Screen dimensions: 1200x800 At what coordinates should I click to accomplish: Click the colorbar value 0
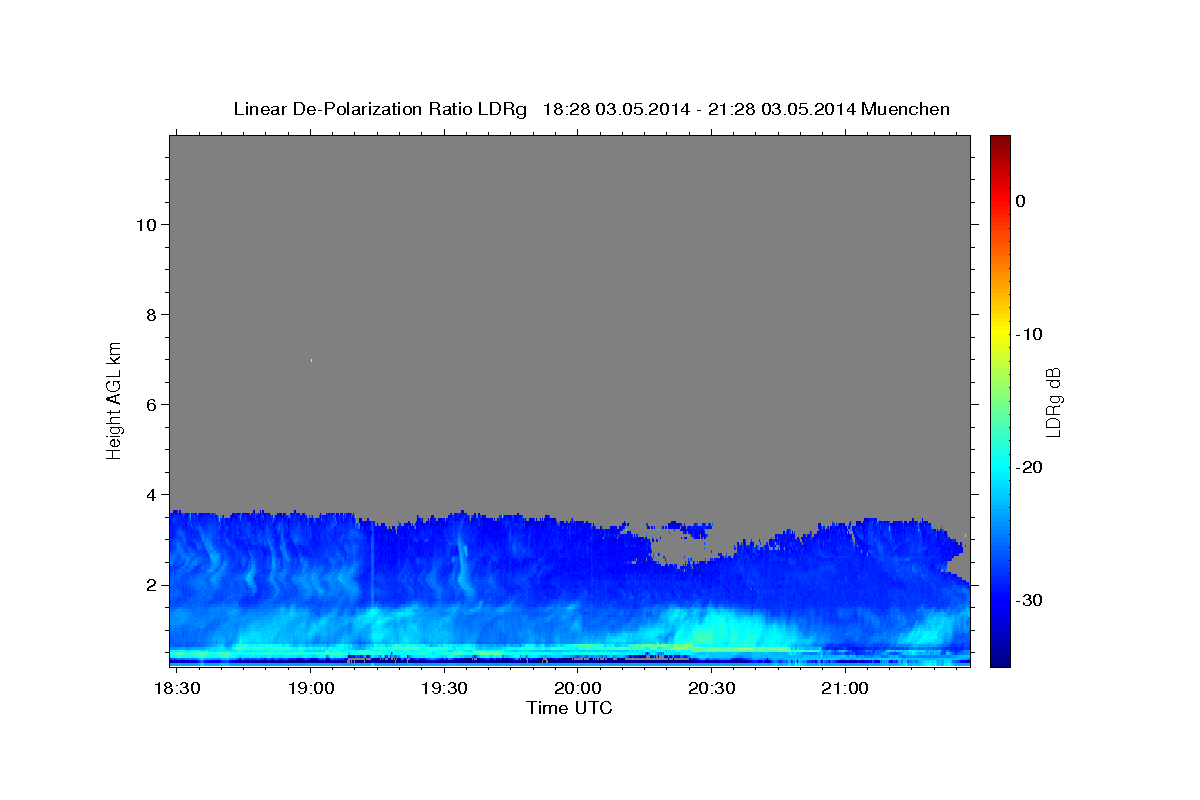click(x=1020, y=201)
